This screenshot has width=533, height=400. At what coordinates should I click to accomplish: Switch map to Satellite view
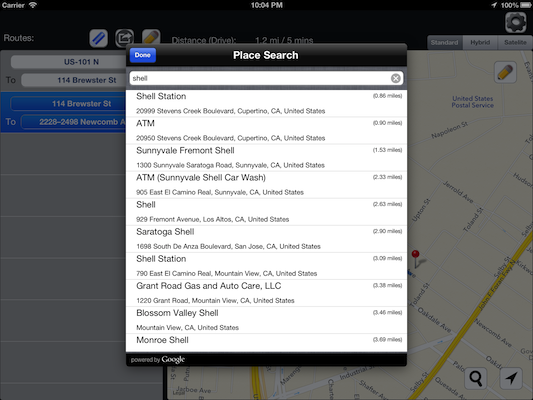click(x=515, y=42)
